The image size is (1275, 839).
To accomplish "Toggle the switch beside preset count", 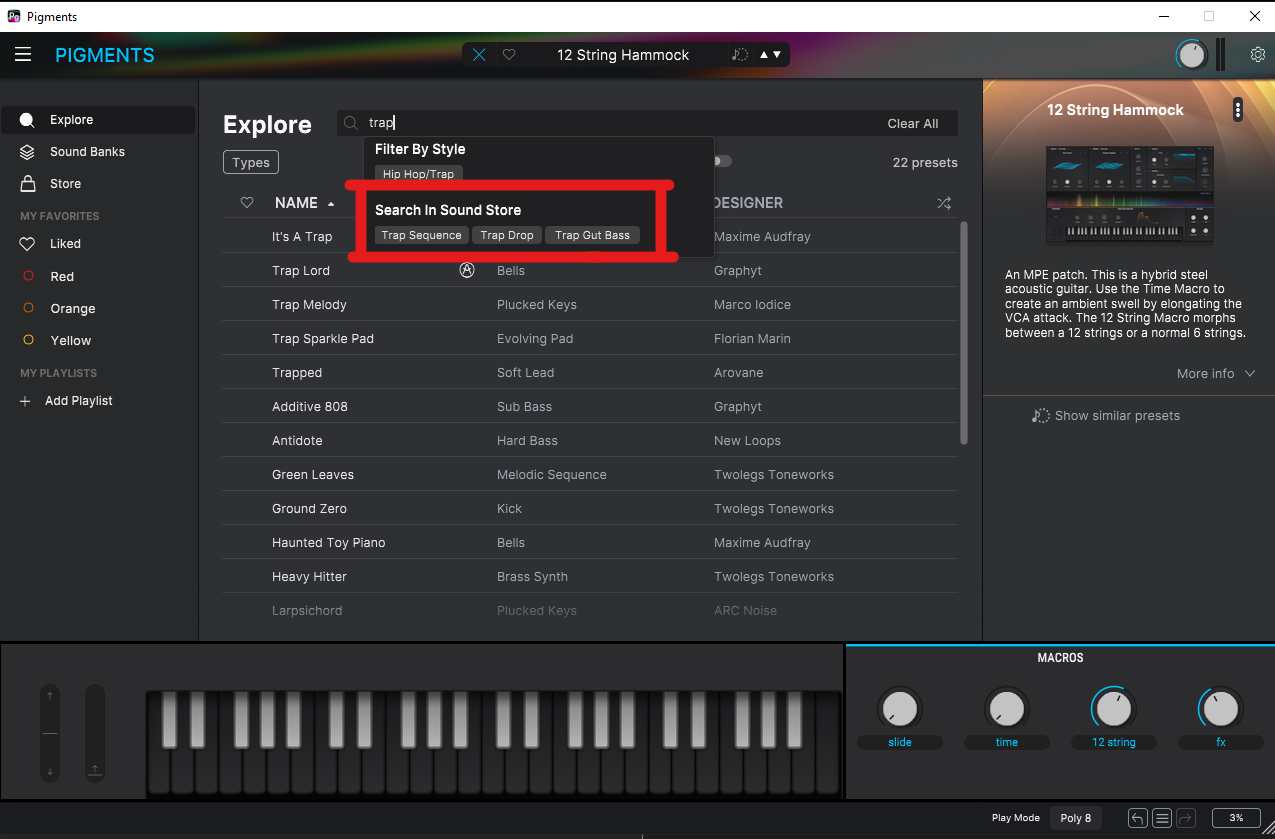I will (x=724, y=161).
